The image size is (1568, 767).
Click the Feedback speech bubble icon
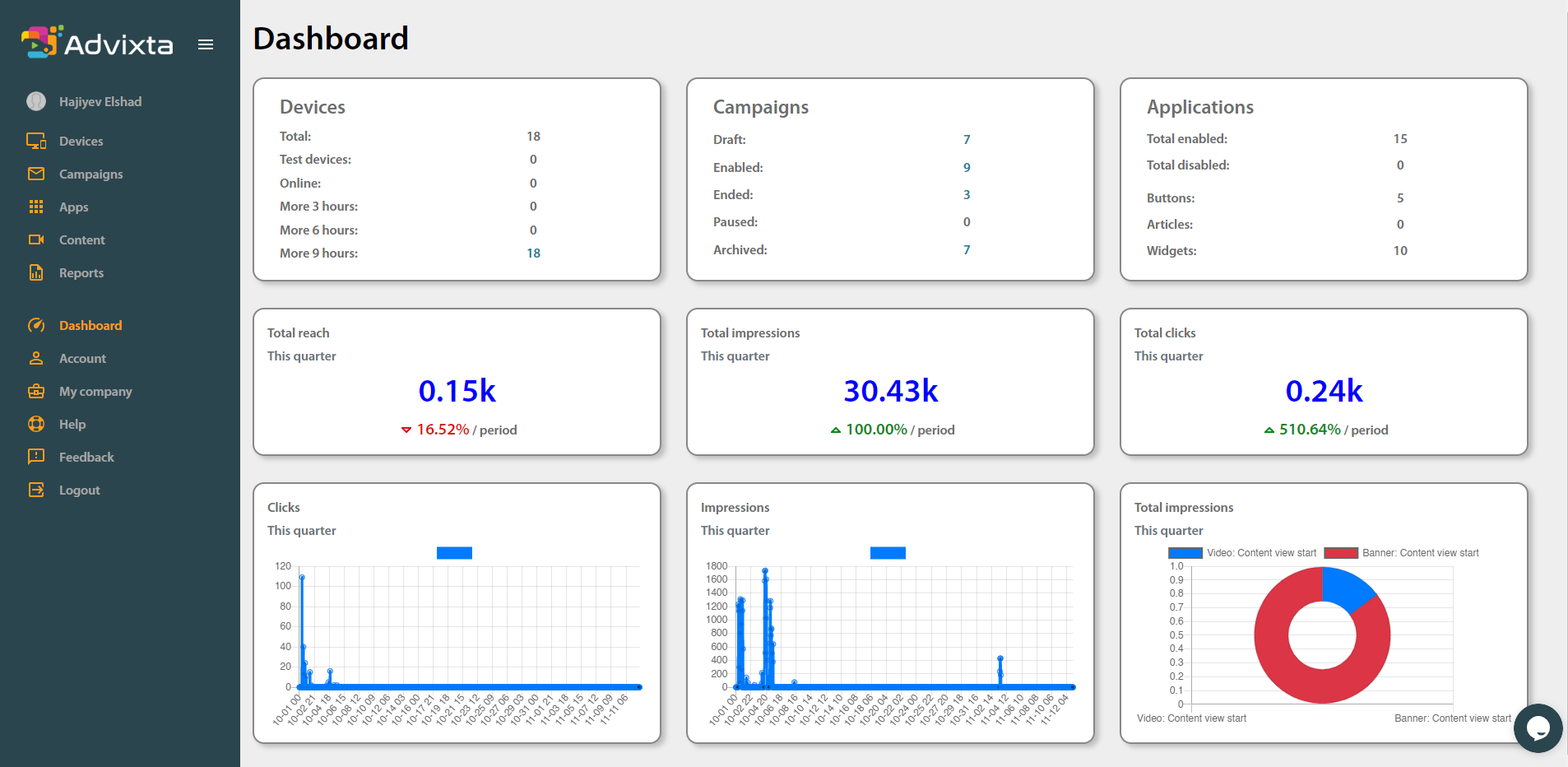coord(36,457)
